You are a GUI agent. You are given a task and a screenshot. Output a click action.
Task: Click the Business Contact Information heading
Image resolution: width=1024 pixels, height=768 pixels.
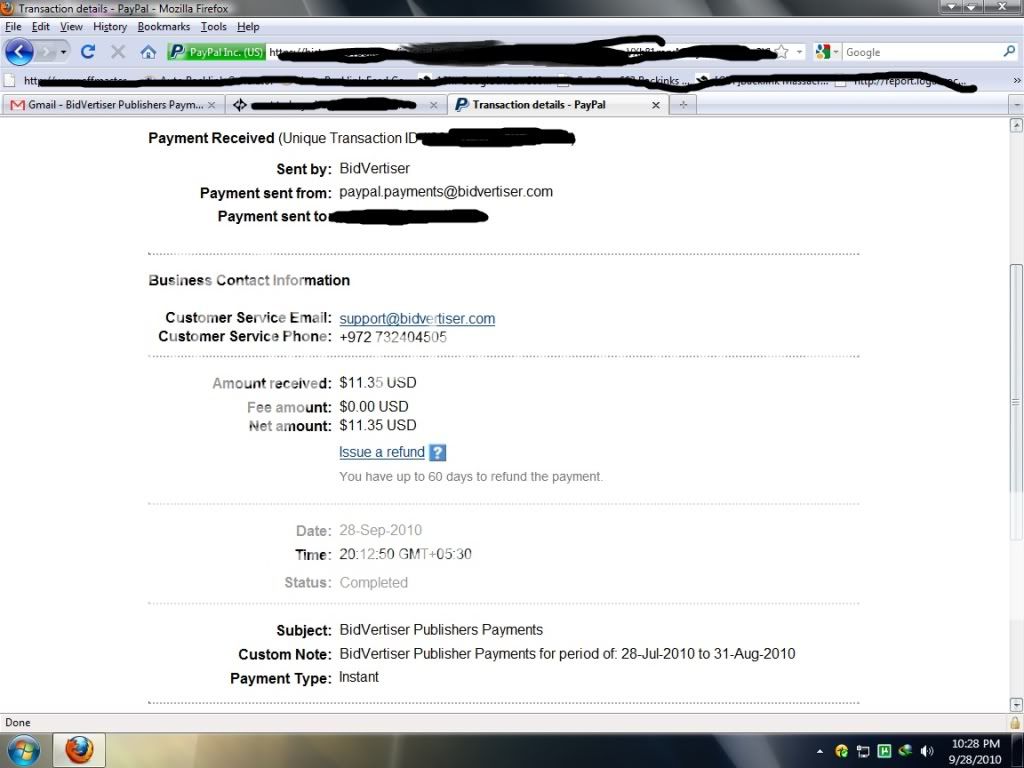pos(249,280)
